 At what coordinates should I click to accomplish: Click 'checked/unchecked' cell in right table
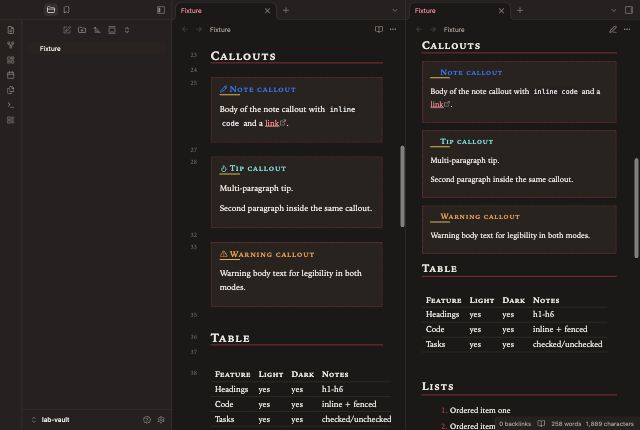click(567, 344)
